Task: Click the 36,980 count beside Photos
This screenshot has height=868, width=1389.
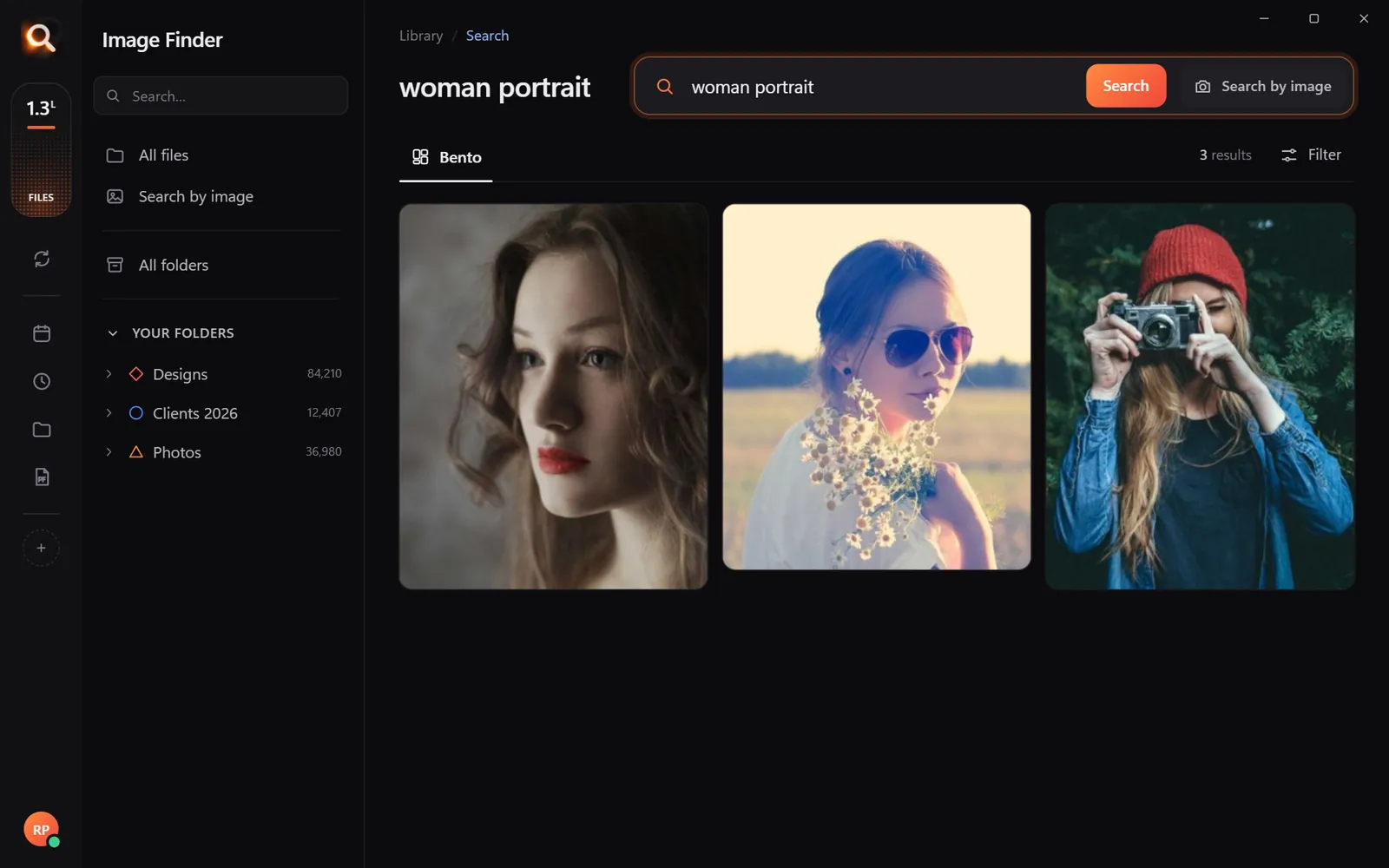Action: pyautogui.click(x=324, y=451)
